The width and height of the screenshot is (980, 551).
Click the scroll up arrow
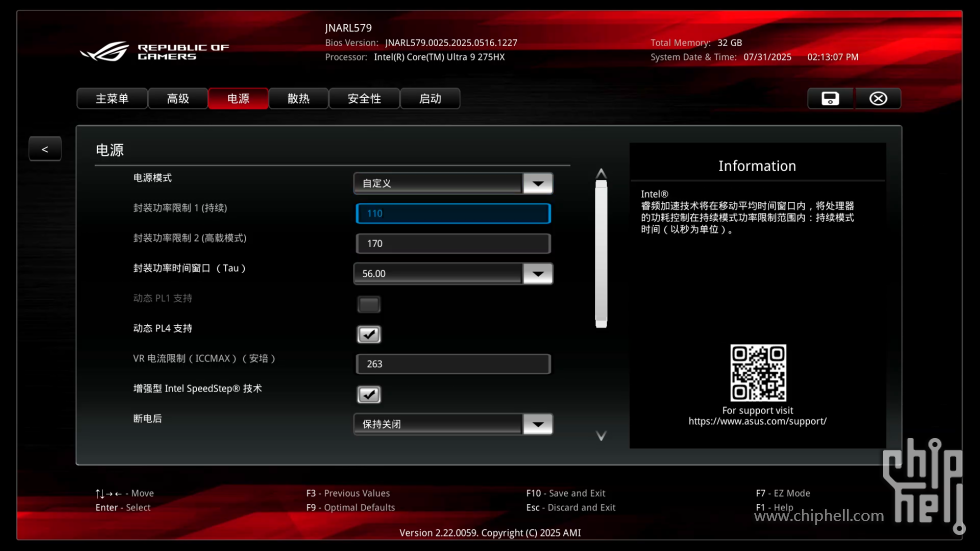601,173
